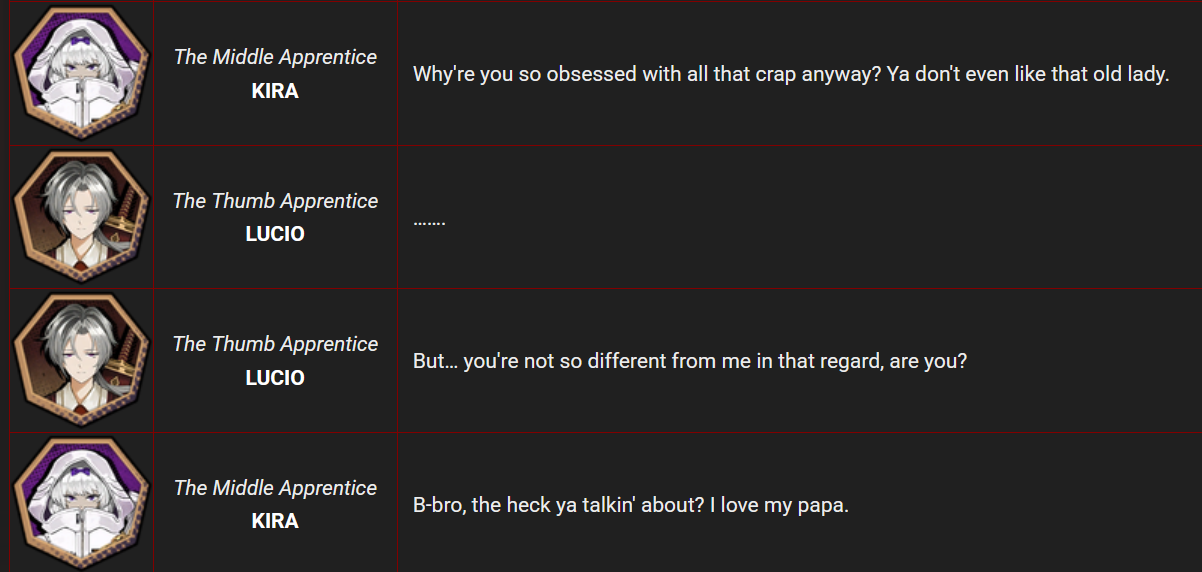Click the KIRA name in the last row

(x=275, y=521)
